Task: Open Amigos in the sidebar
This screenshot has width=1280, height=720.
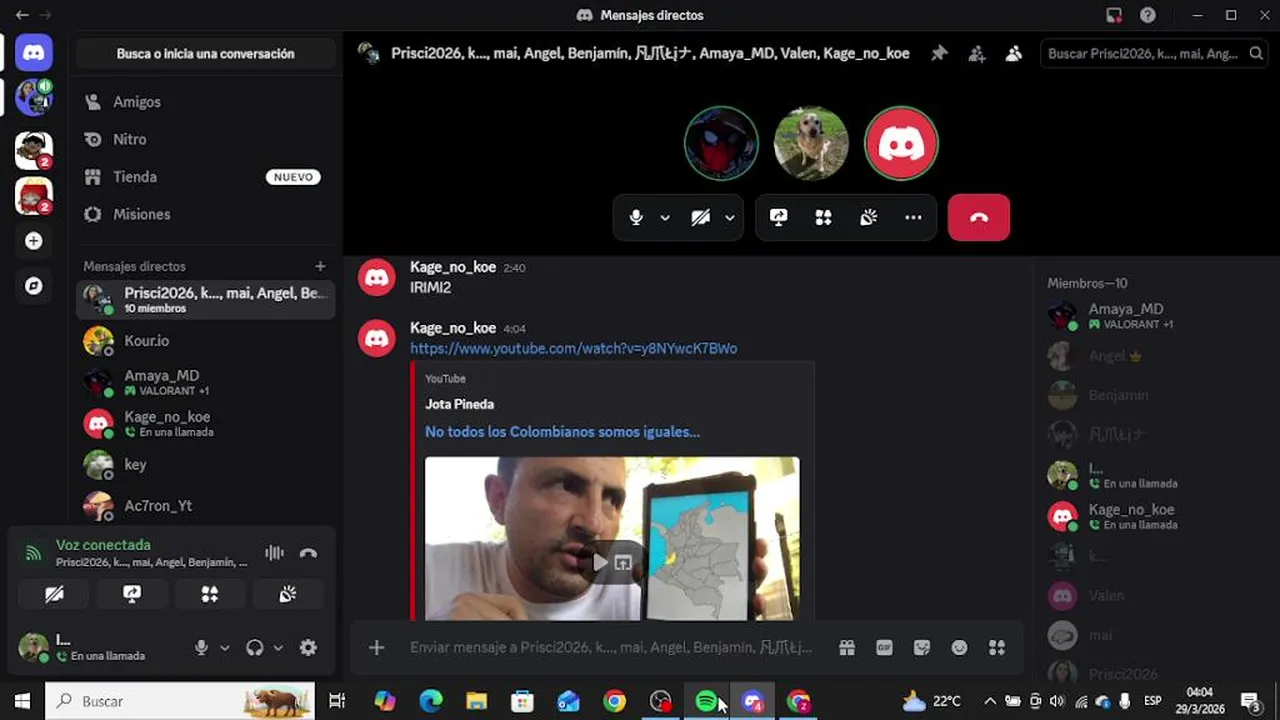Action: tap(205, 102)
